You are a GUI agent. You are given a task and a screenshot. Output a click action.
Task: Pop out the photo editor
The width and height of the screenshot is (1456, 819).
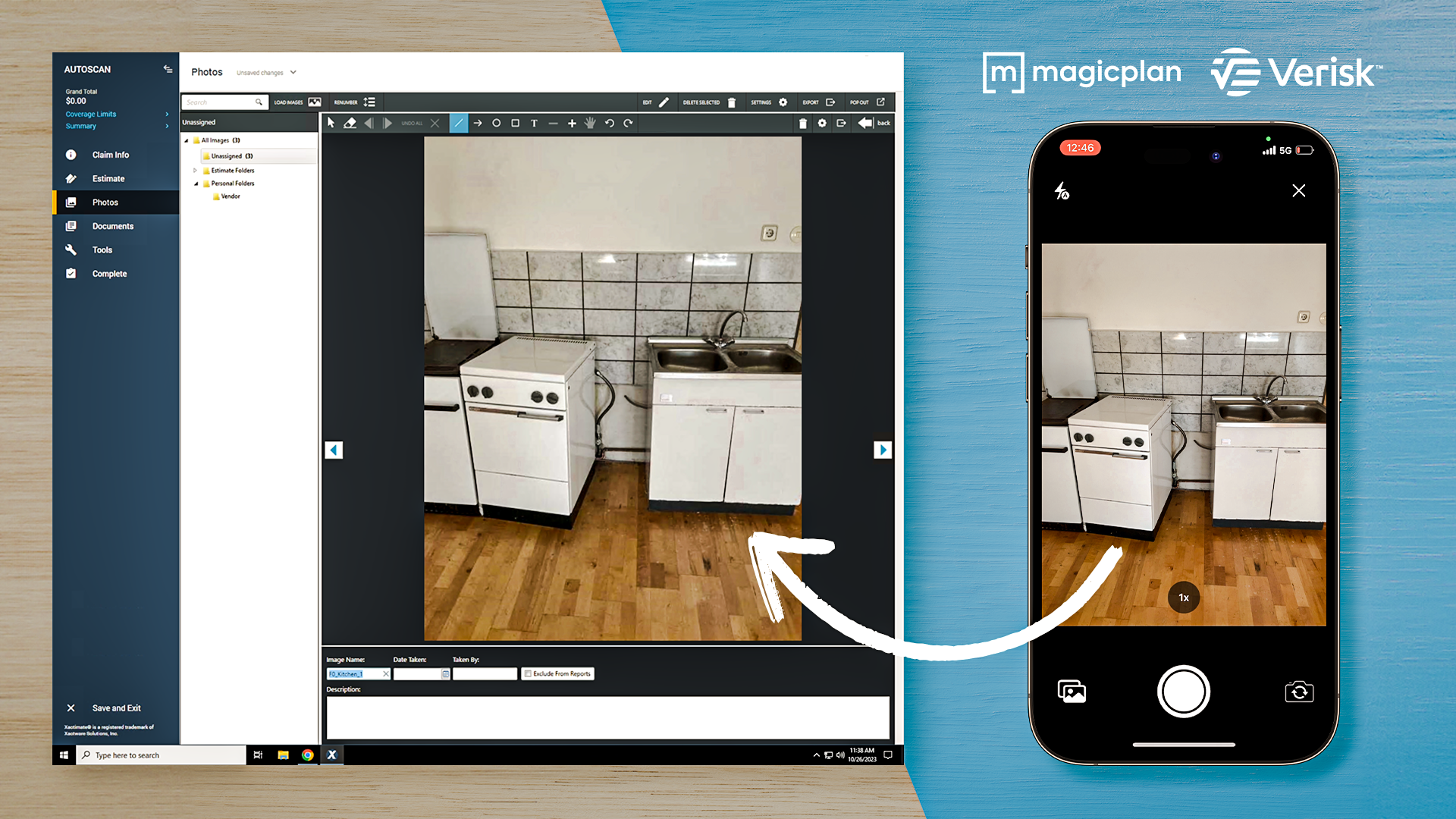[868, 102]
